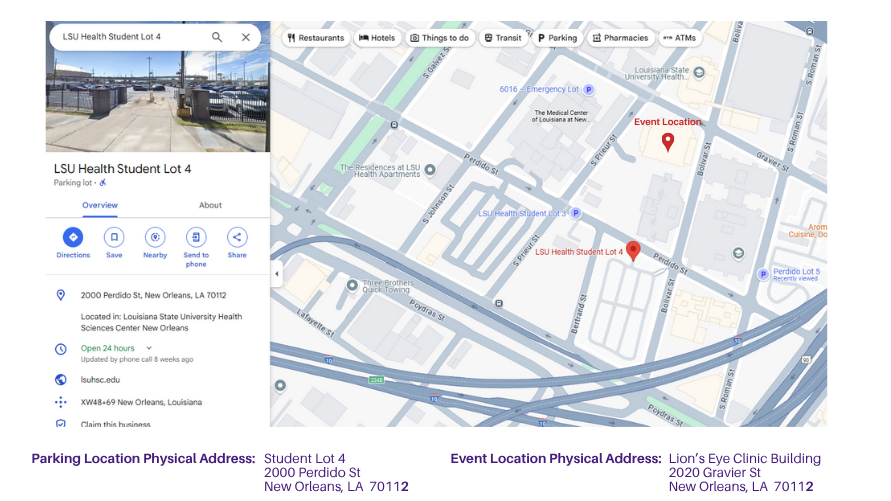This screenshot has width=891, height=501.
Task: Switch to the Overview tab
Action: pos(100,205)
